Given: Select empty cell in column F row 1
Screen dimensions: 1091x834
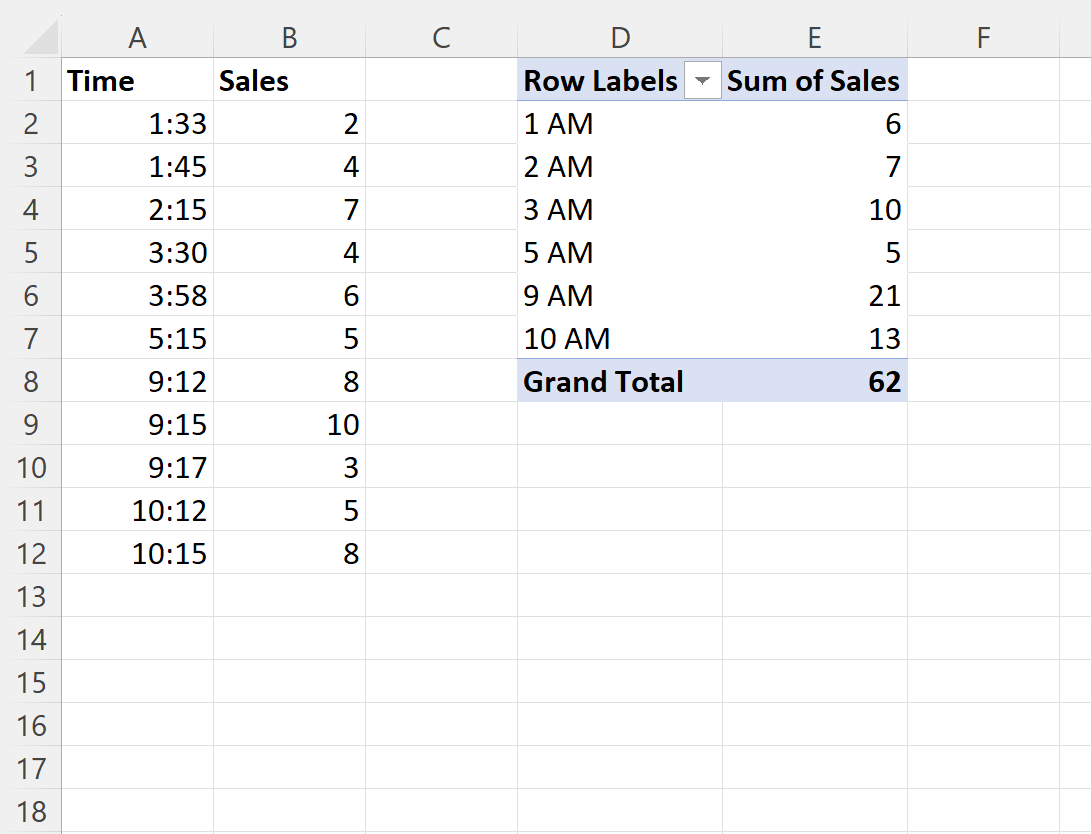Looking at the screenshot, I should (x=983, y=80).
